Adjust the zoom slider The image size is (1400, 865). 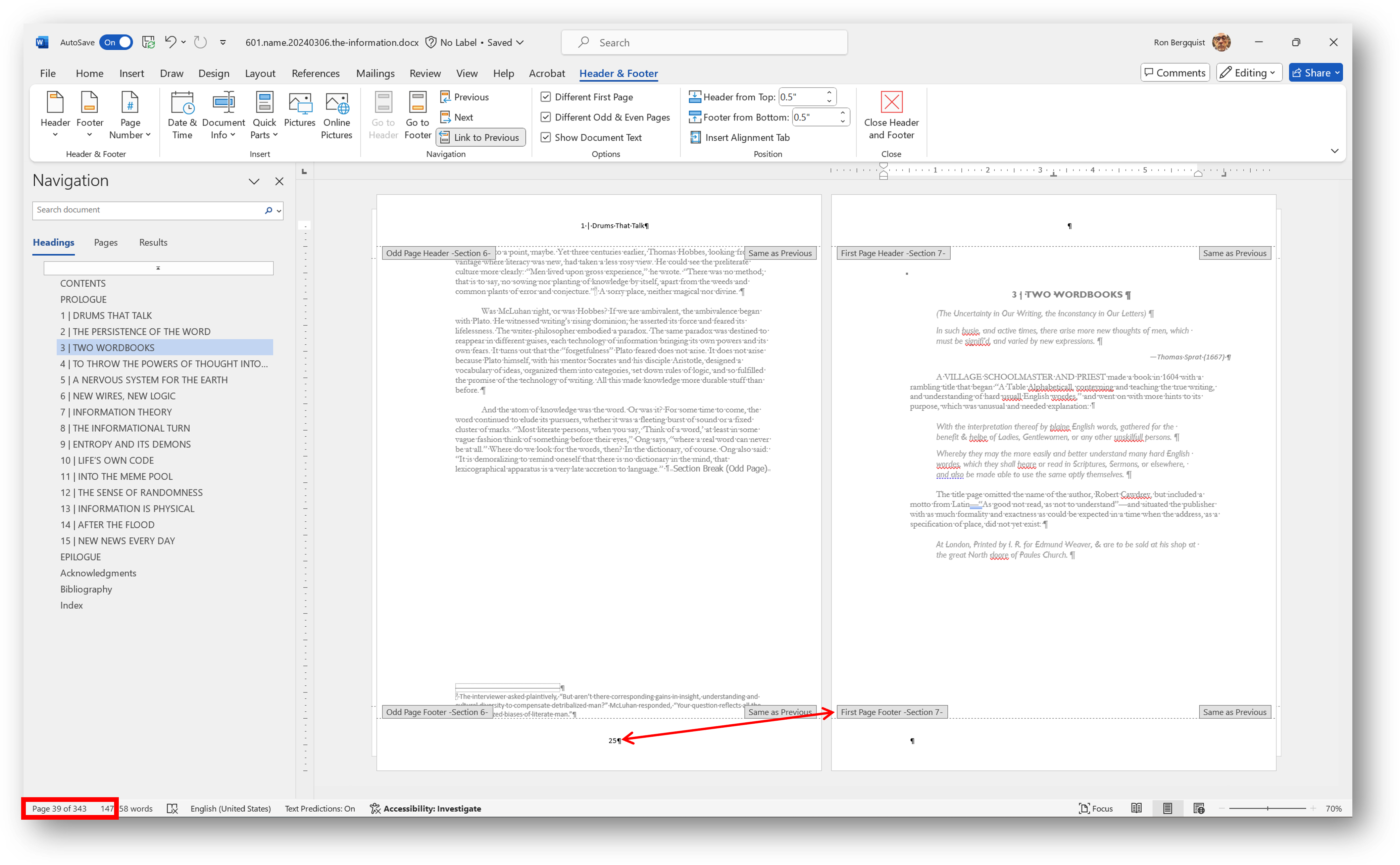[1267, 808]
